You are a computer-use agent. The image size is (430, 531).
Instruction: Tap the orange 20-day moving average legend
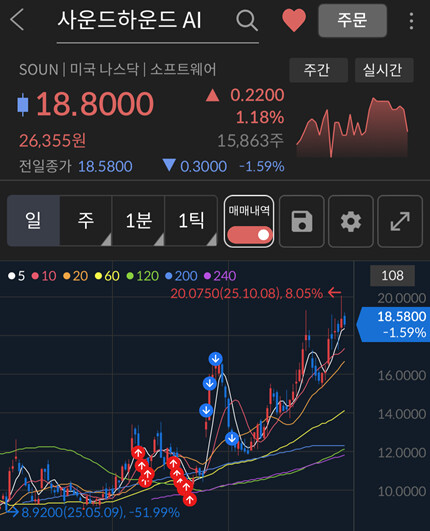76,276
